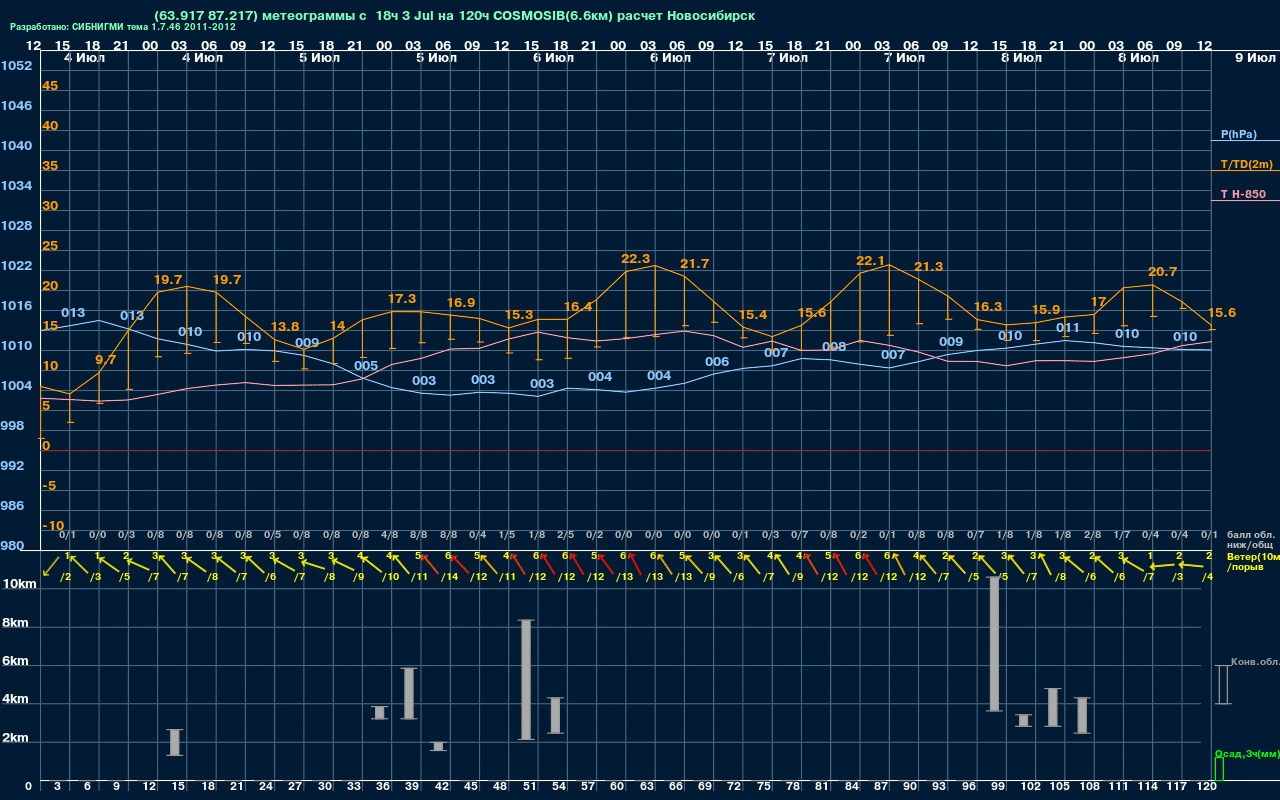This screenshot has width=1280, height=800.
Task: Click the 17.3 temperature label
Action: pos(402,299)
